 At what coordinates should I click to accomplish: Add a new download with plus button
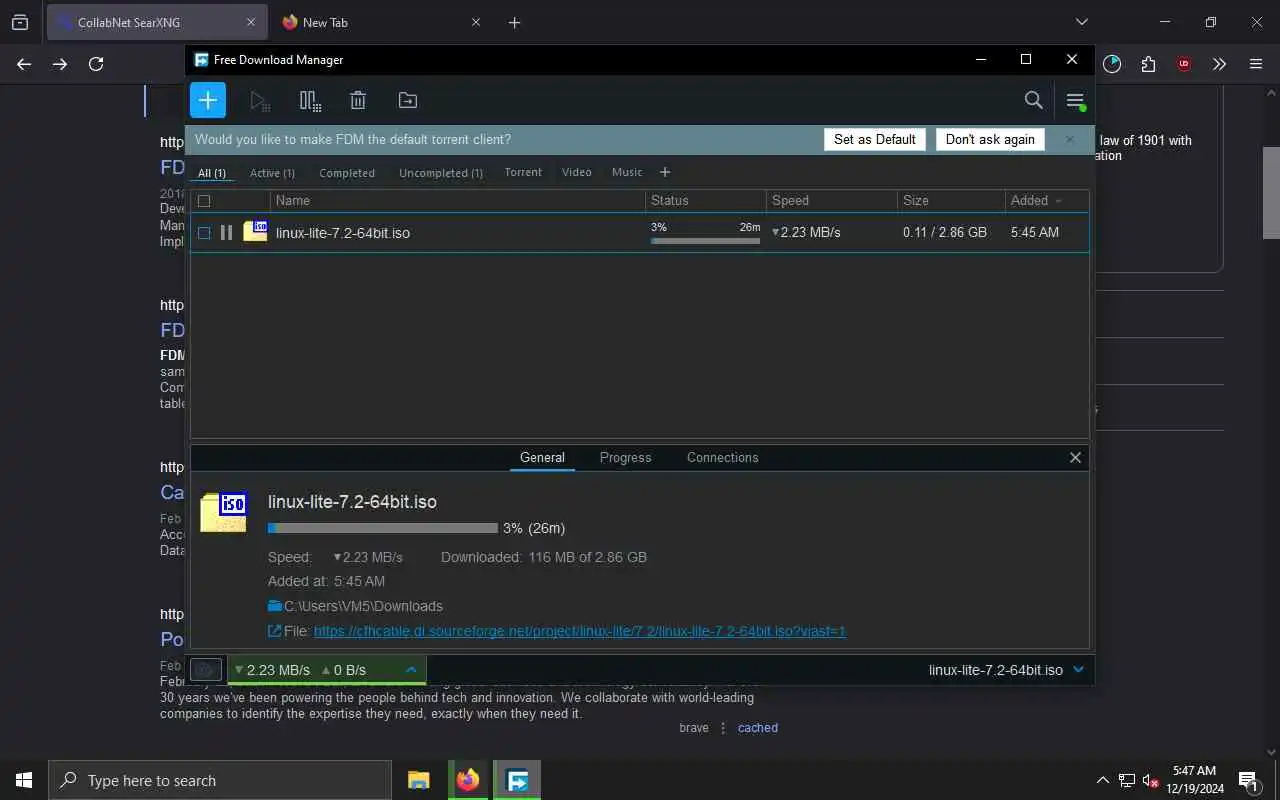point(208,100)
